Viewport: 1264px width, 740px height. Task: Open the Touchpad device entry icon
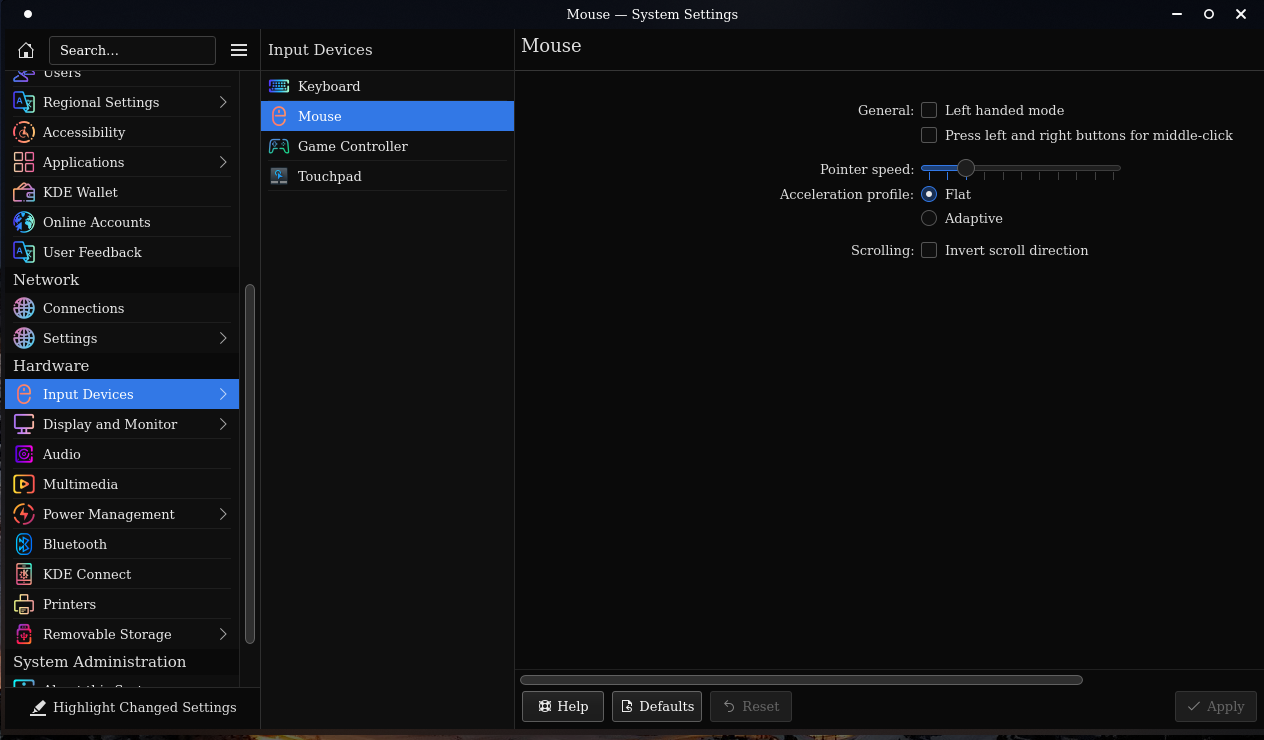point(279,176)
